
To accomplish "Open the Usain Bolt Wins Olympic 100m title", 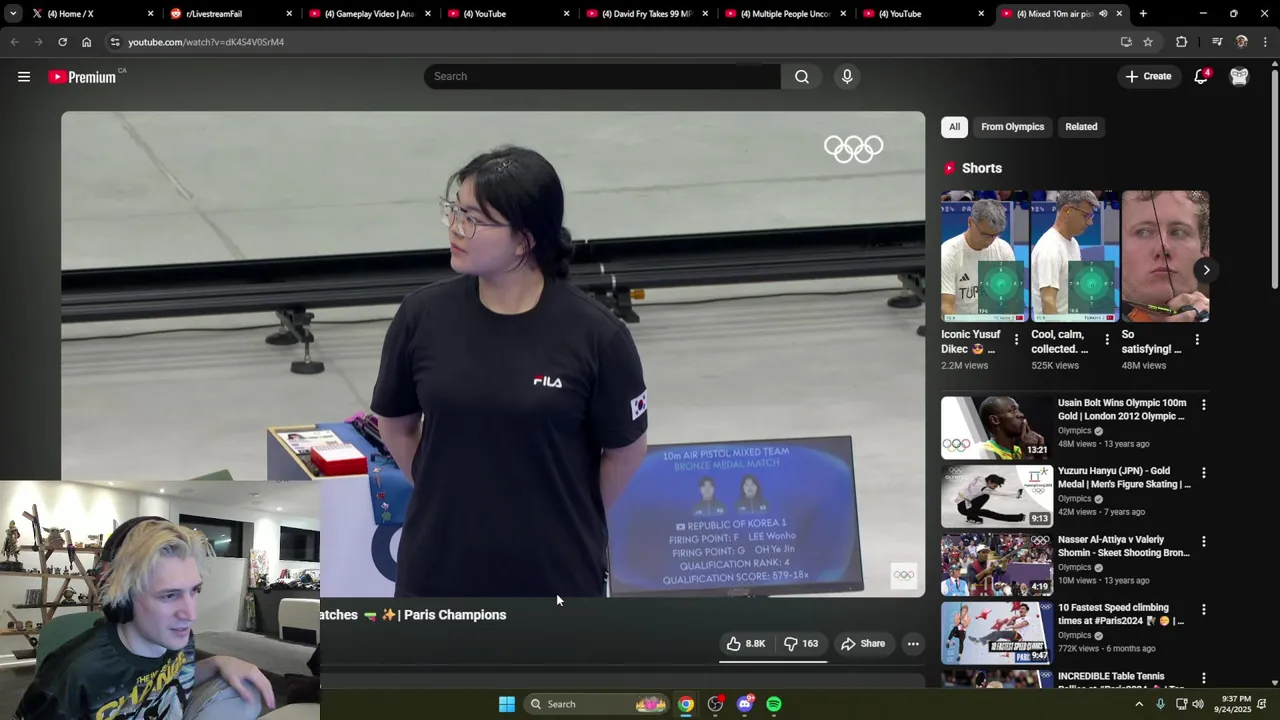I will [1122, 410].
